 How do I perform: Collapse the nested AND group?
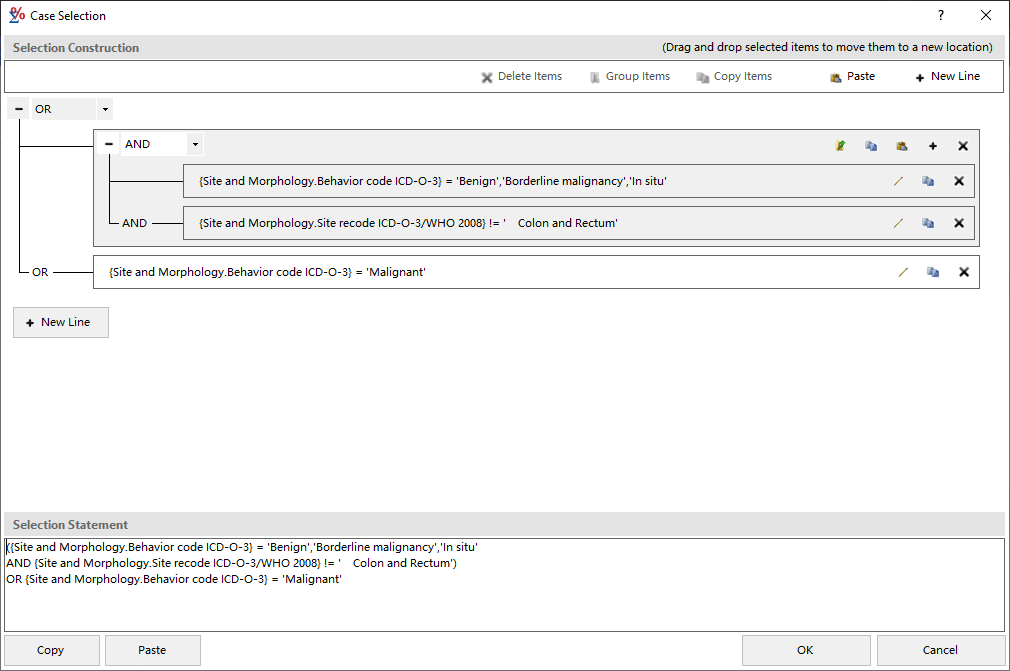[109, 144]
